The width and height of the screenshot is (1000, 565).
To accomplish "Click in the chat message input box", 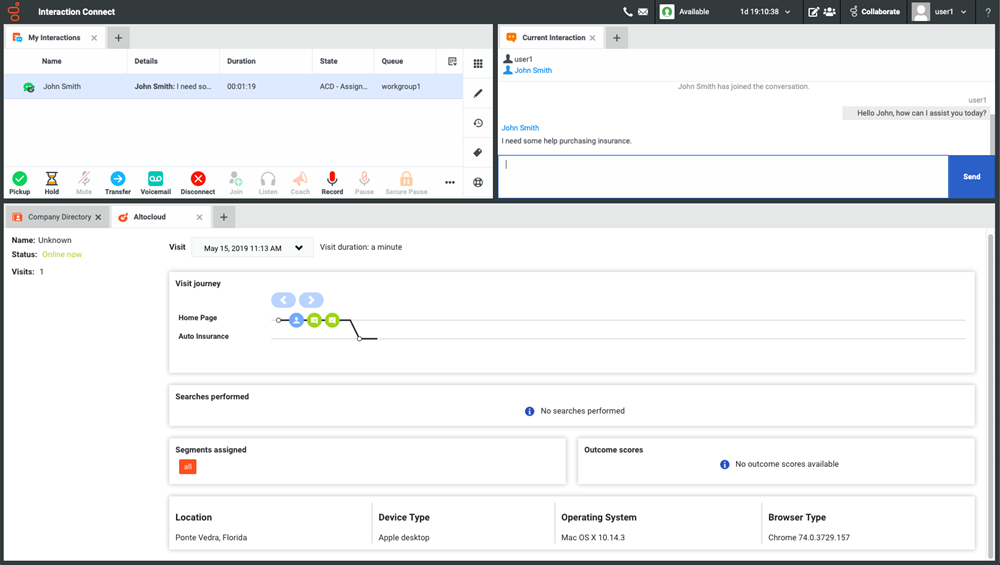I will pyautogui.click(x=722, y=176).
